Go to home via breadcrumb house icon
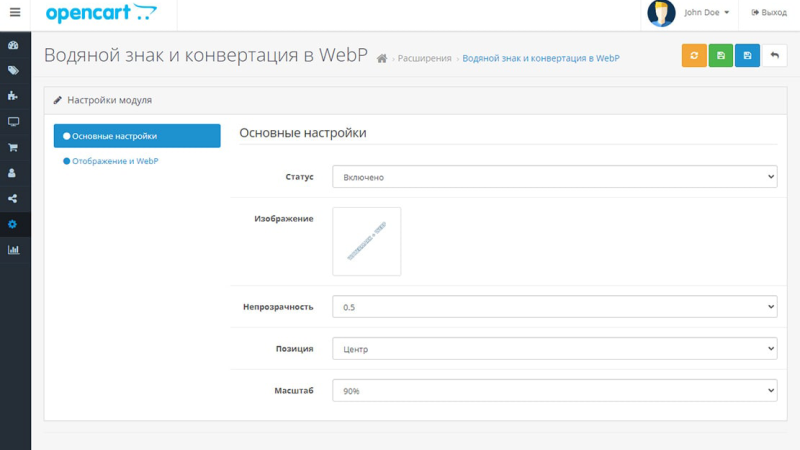Screen dimensions: 800x450 tap(382, 59)
